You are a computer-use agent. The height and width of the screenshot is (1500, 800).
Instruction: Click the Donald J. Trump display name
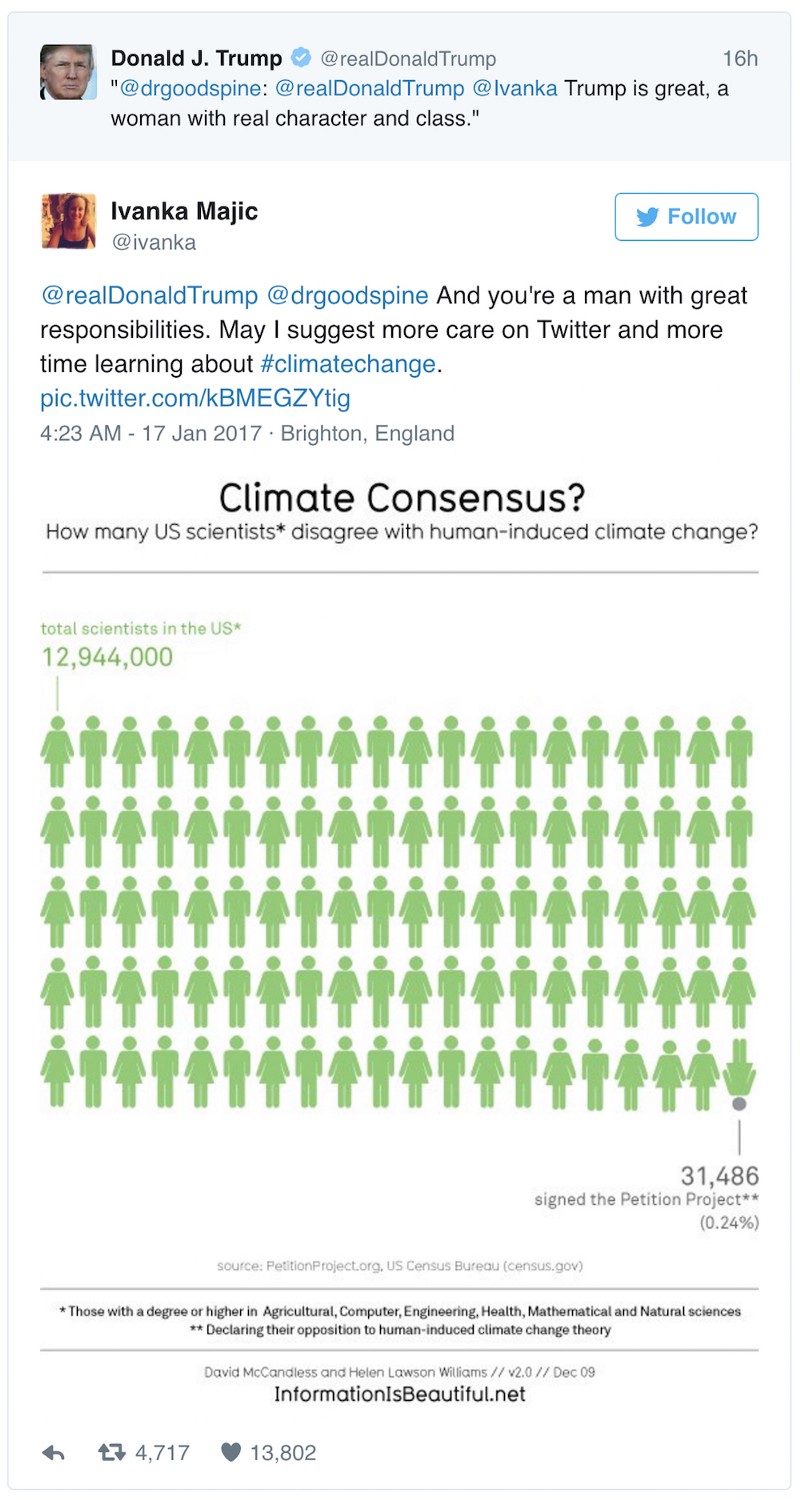[196, 58]
